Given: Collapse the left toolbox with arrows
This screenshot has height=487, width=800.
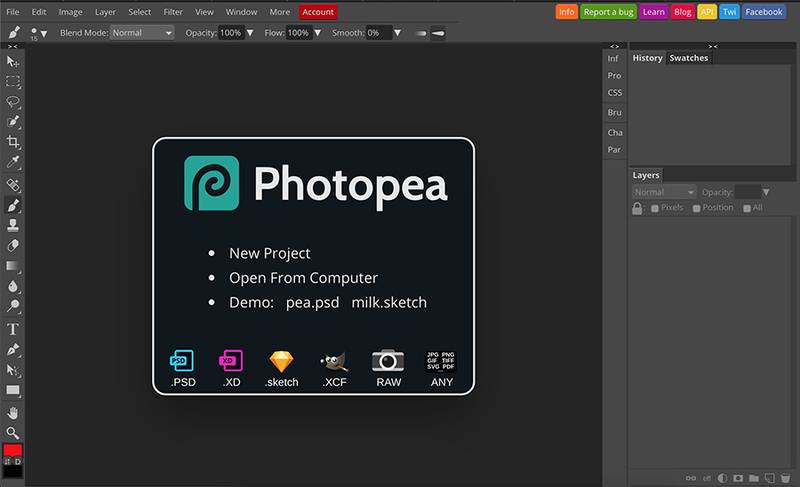Looking at the screenshot, I should (x=12, y=46).
